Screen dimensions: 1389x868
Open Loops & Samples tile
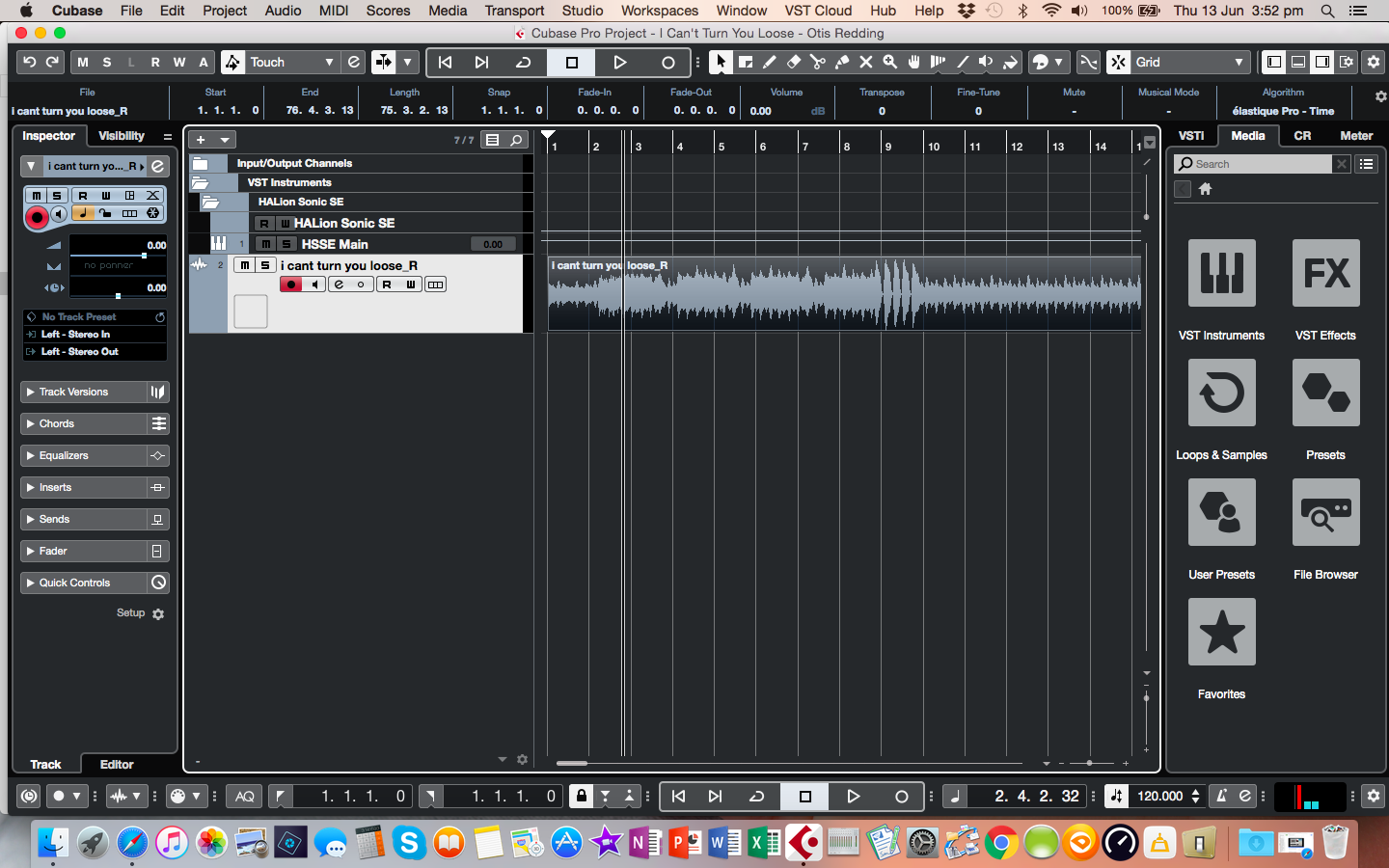click(x=1221, y=393)
